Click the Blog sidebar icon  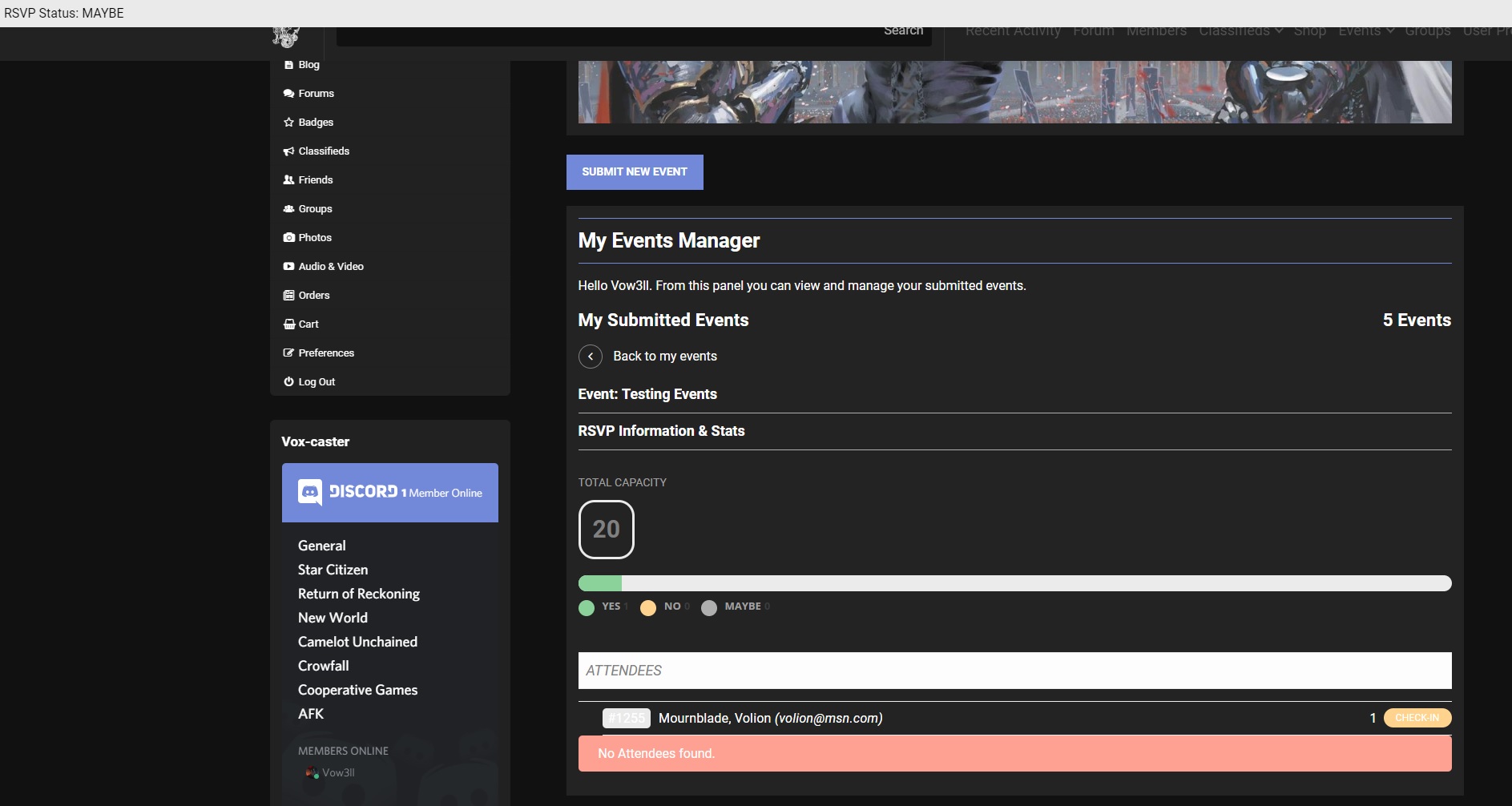288,65
